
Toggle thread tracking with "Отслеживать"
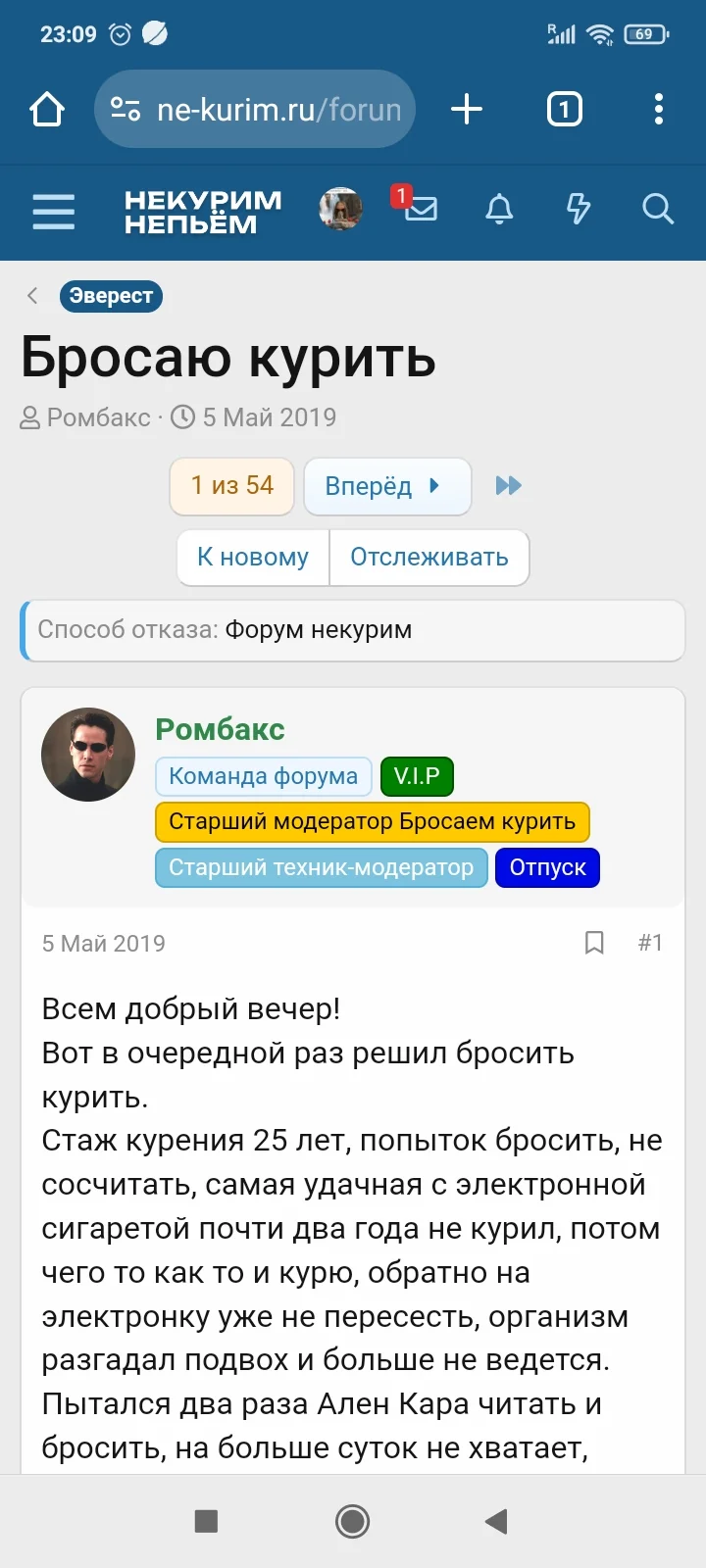pos(429,558)
